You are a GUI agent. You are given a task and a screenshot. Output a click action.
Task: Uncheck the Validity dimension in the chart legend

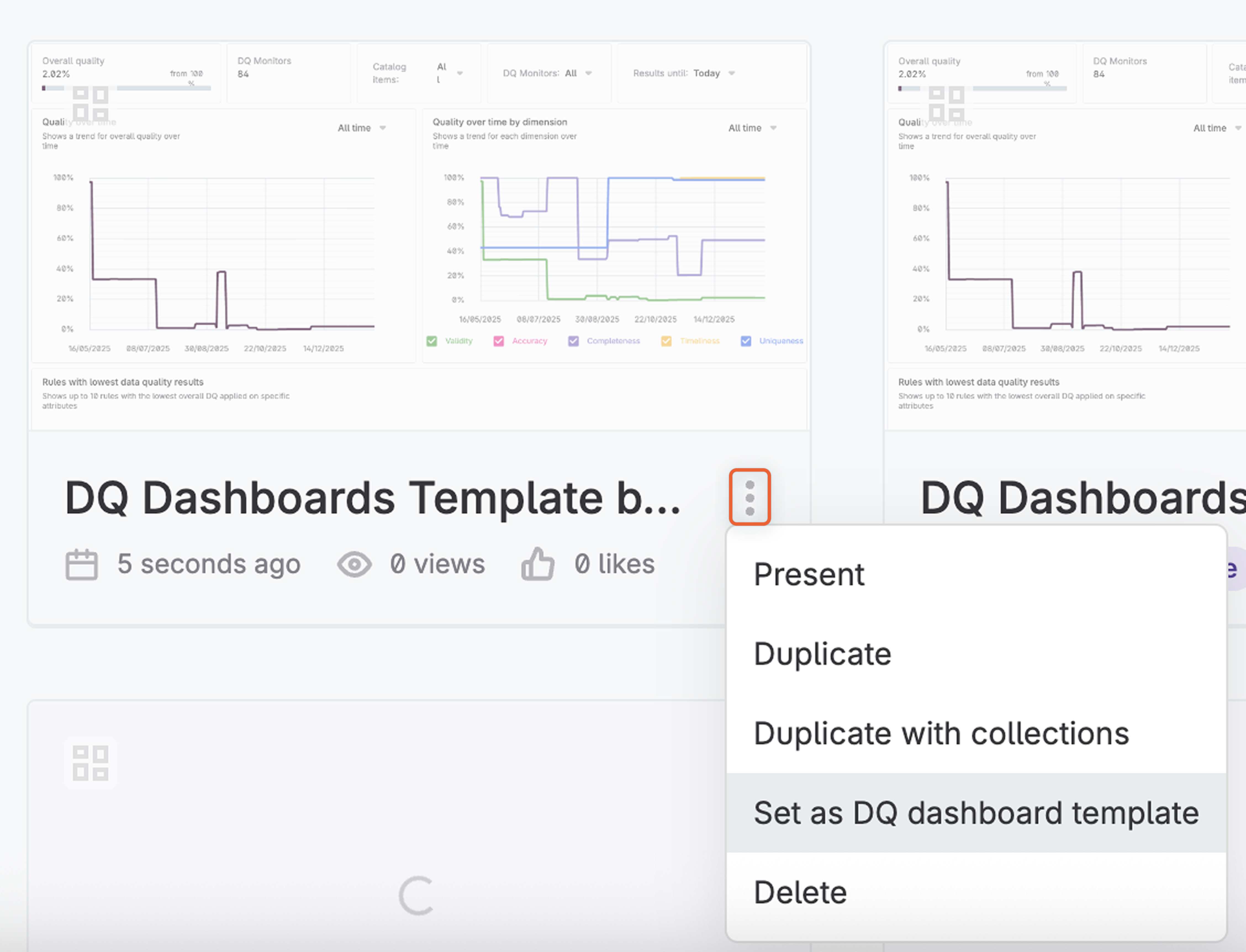pos(432,340)
